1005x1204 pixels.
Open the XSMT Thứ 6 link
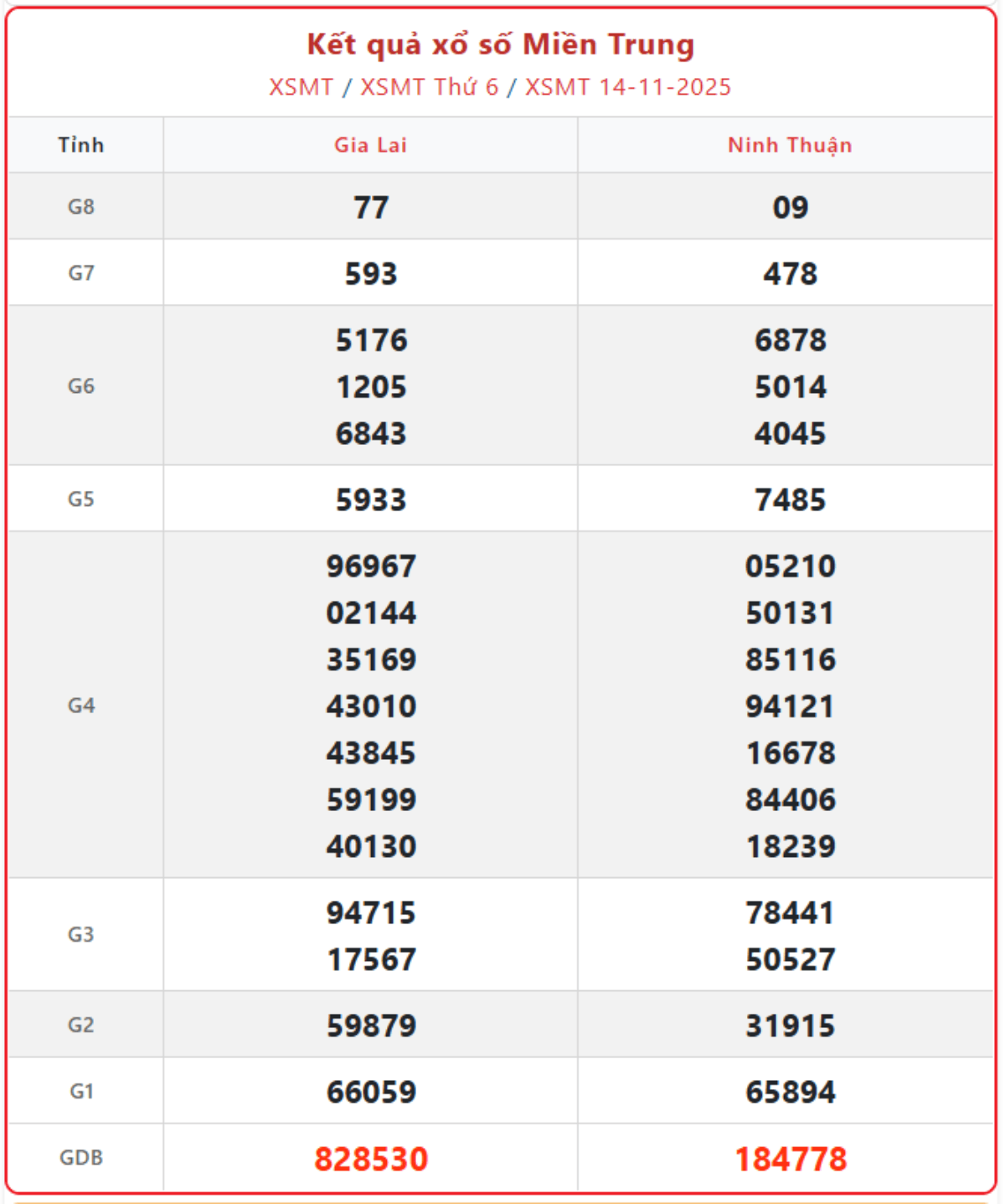(x=429, y=87)
